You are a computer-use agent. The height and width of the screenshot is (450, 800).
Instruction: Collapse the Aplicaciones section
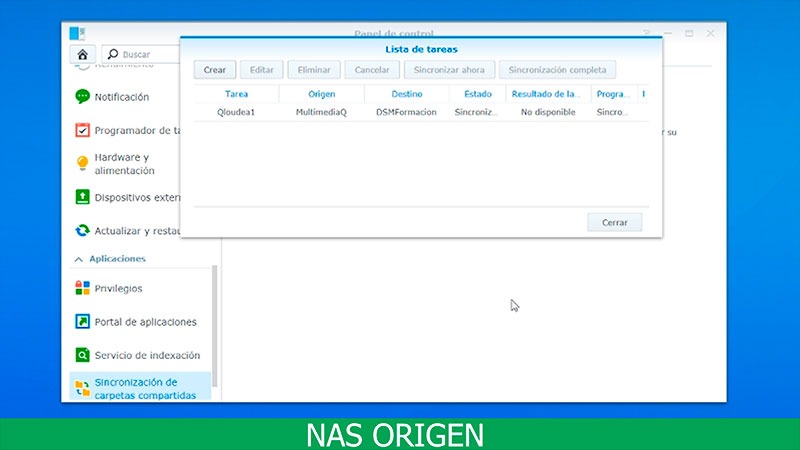pyautogui.click(x=79, y=259)
